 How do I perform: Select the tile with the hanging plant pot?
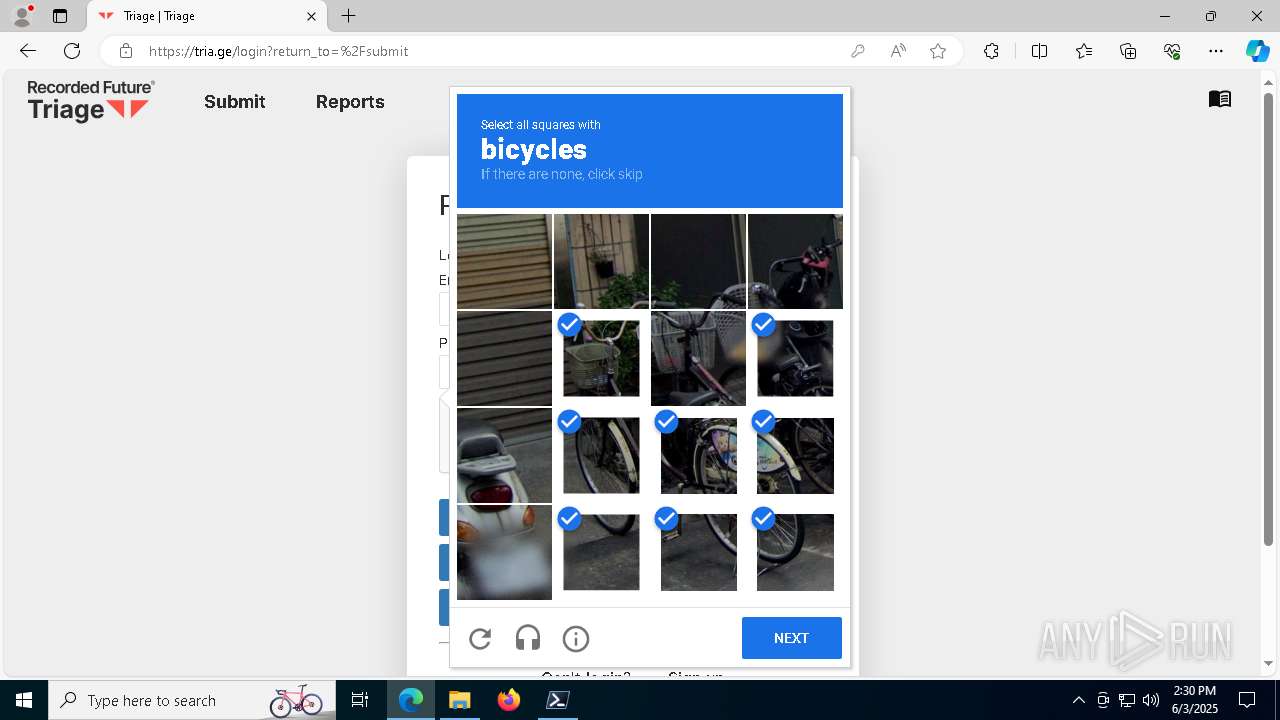pos(601,261)
